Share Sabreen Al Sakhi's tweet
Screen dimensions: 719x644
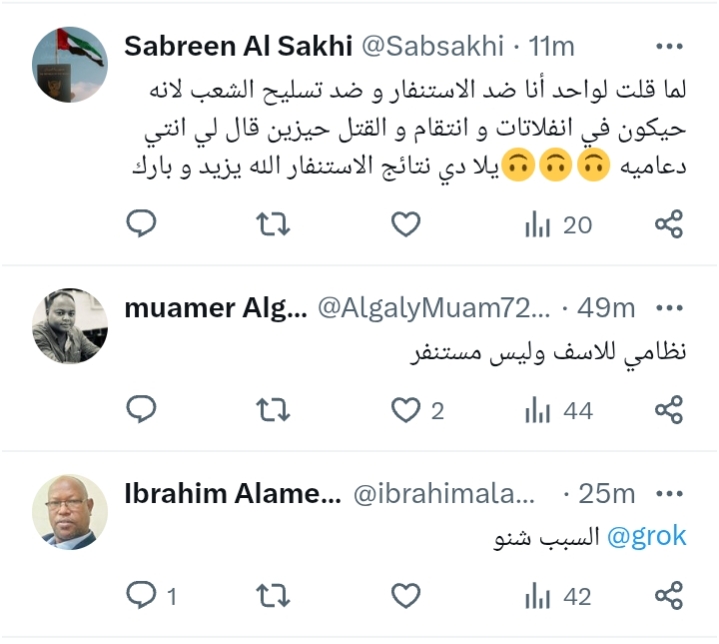tap(668, 225)
